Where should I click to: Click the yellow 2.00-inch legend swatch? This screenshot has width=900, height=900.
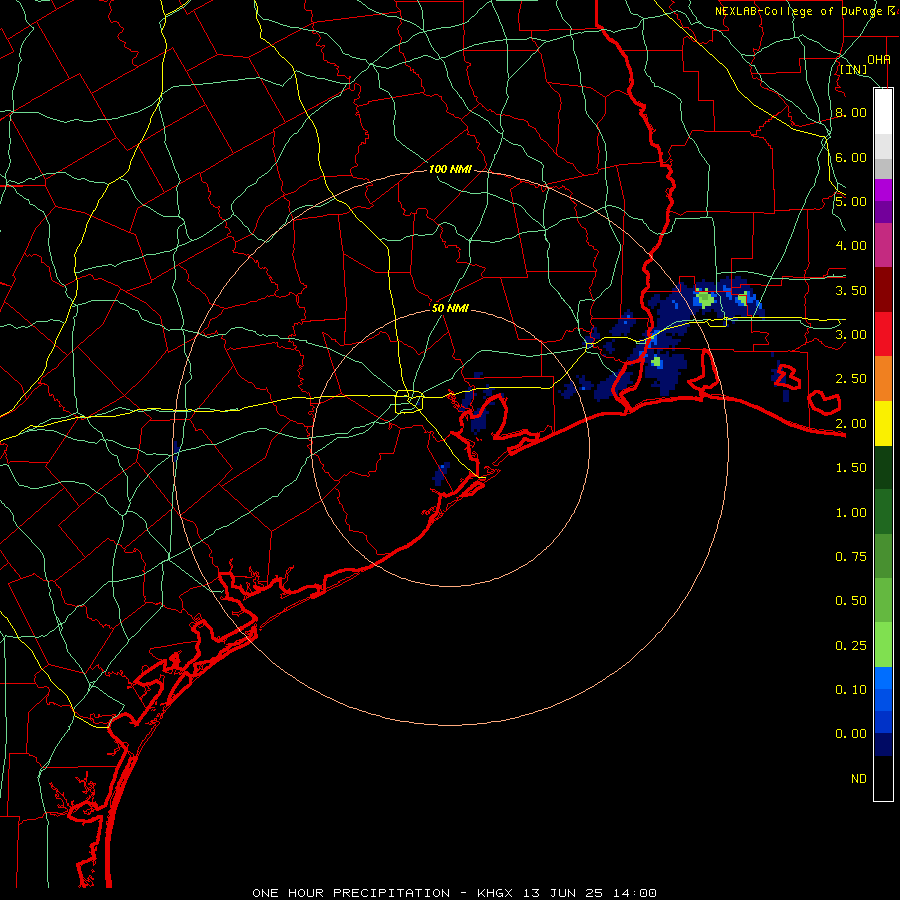tap(883, 423)
